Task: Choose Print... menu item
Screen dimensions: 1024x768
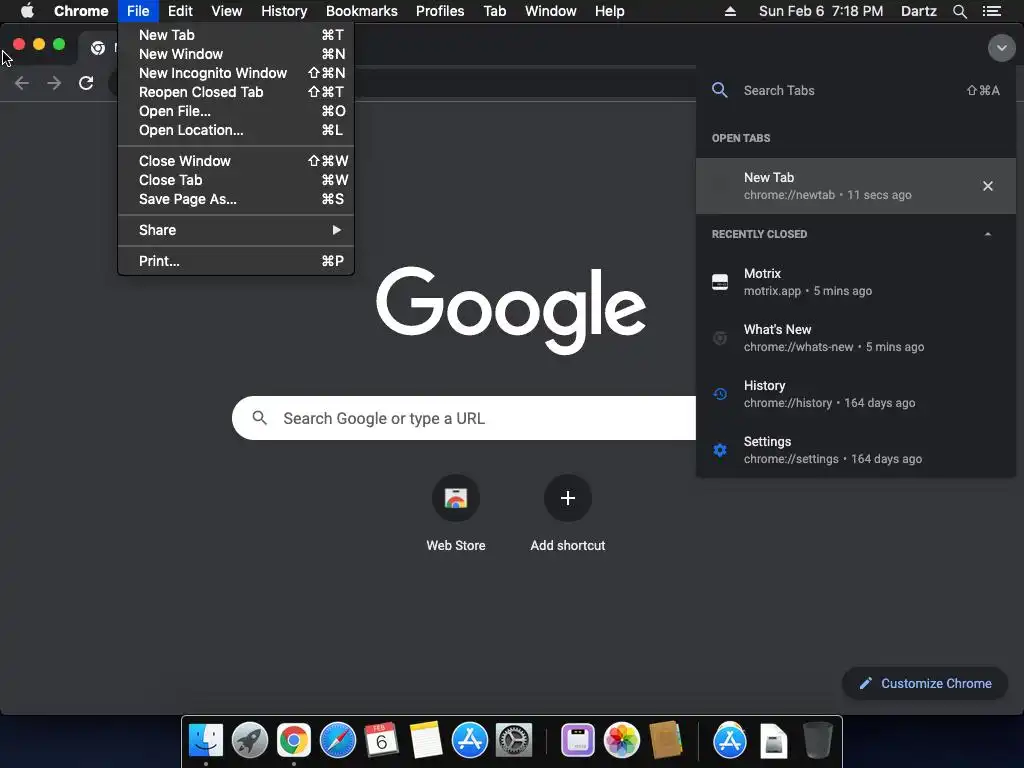Action: [x=236, y=261]
